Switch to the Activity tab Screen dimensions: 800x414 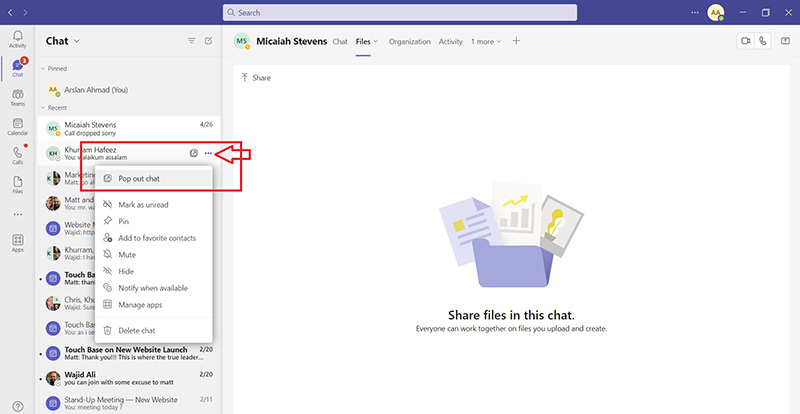pyautogui.click(x=451, y=42)
